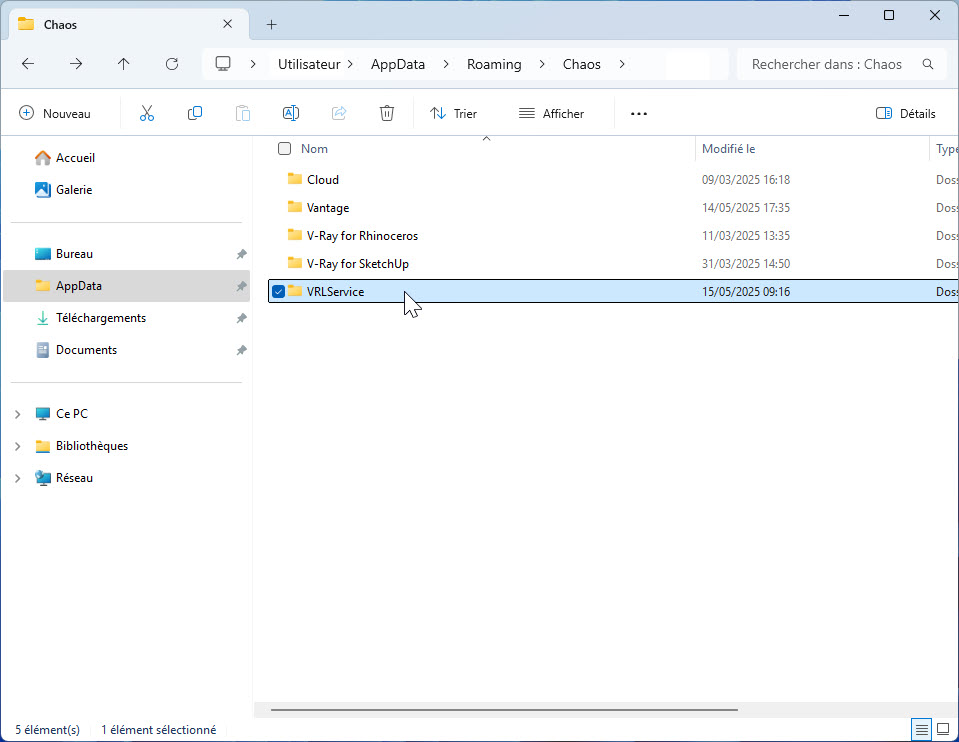Image resolution: width=959 pixels, height=742 pixels.
Task: Go back with the left arrow
Action: (x=28, y=64)
